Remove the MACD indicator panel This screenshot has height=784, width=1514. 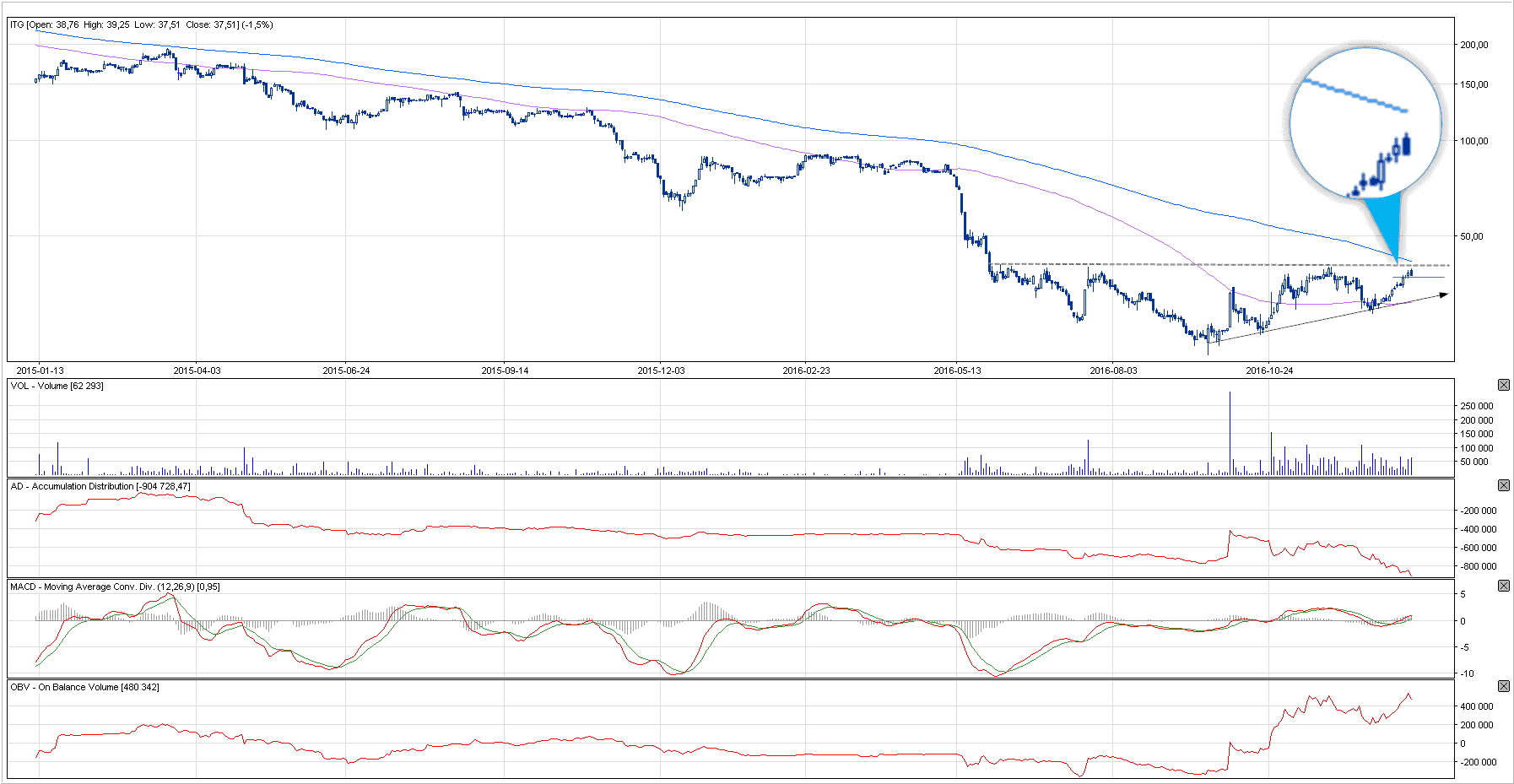[x=1503, y=586]
